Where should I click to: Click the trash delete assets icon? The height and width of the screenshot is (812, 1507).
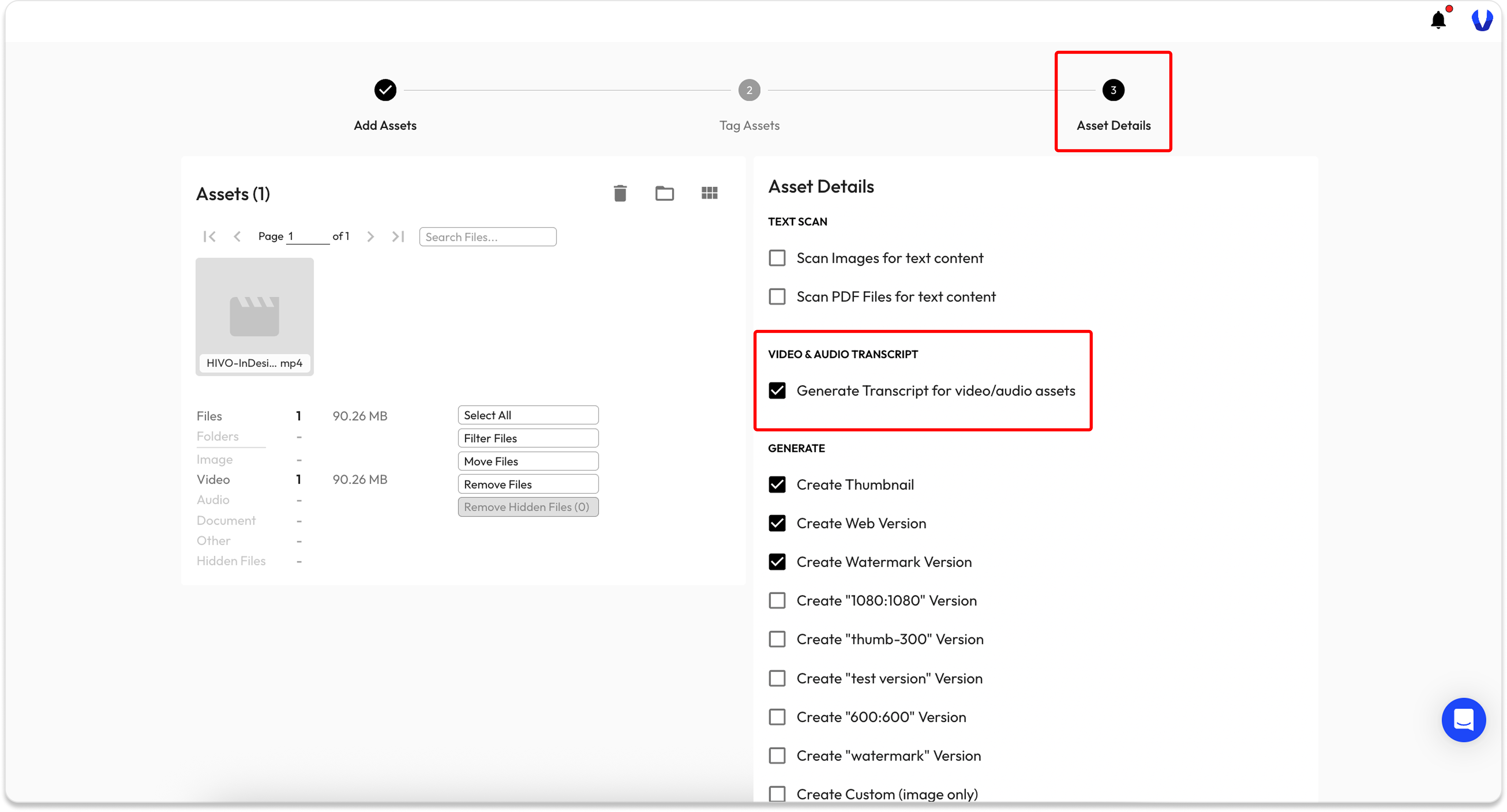[620, 193]
